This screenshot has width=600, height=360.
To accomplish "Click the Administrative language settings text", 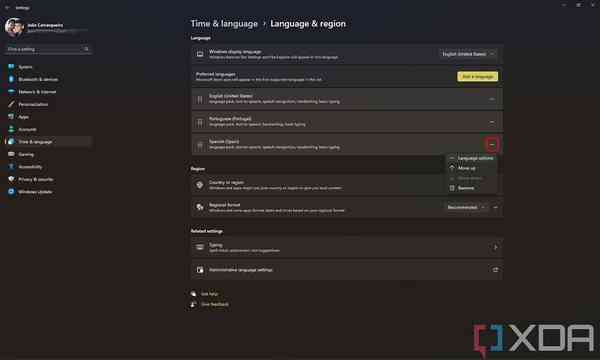I will (x=241, y=270).
